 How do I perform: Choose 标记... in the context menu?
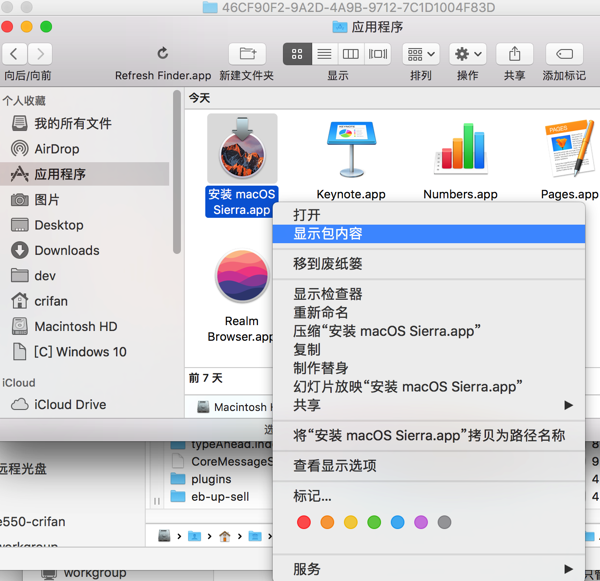429,496
